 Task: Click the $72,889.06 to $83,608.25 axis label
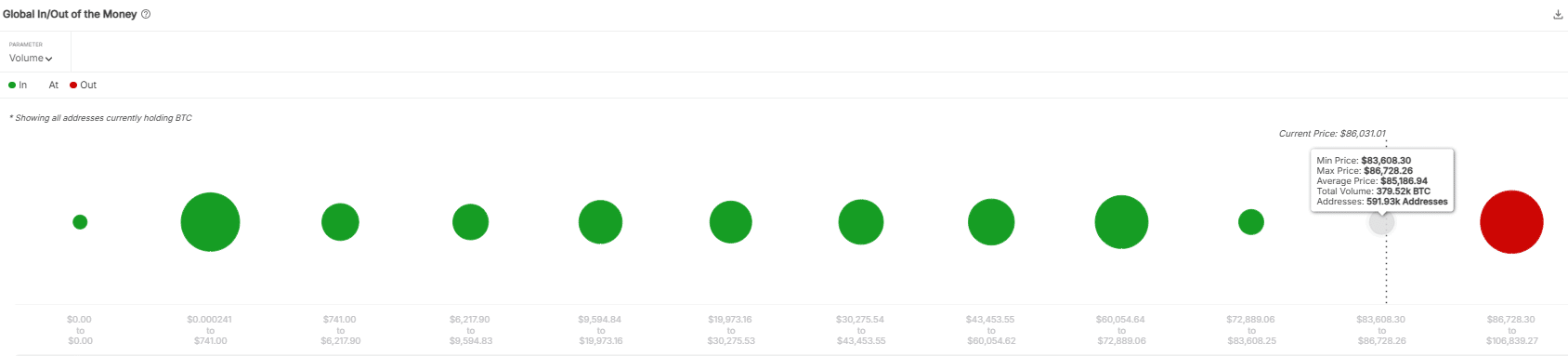click(x=1251, y=330)
